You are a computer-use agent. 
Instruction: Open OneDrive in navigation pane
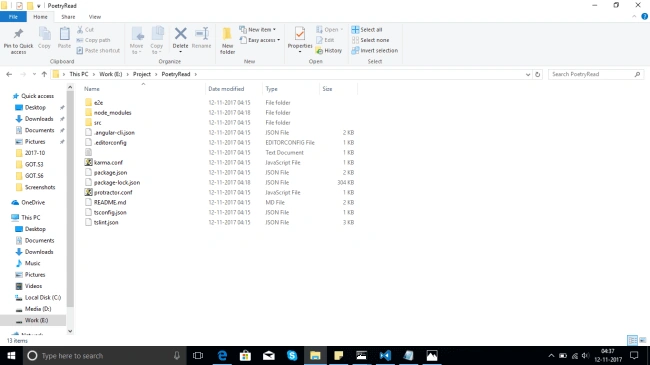pos(33,202)
